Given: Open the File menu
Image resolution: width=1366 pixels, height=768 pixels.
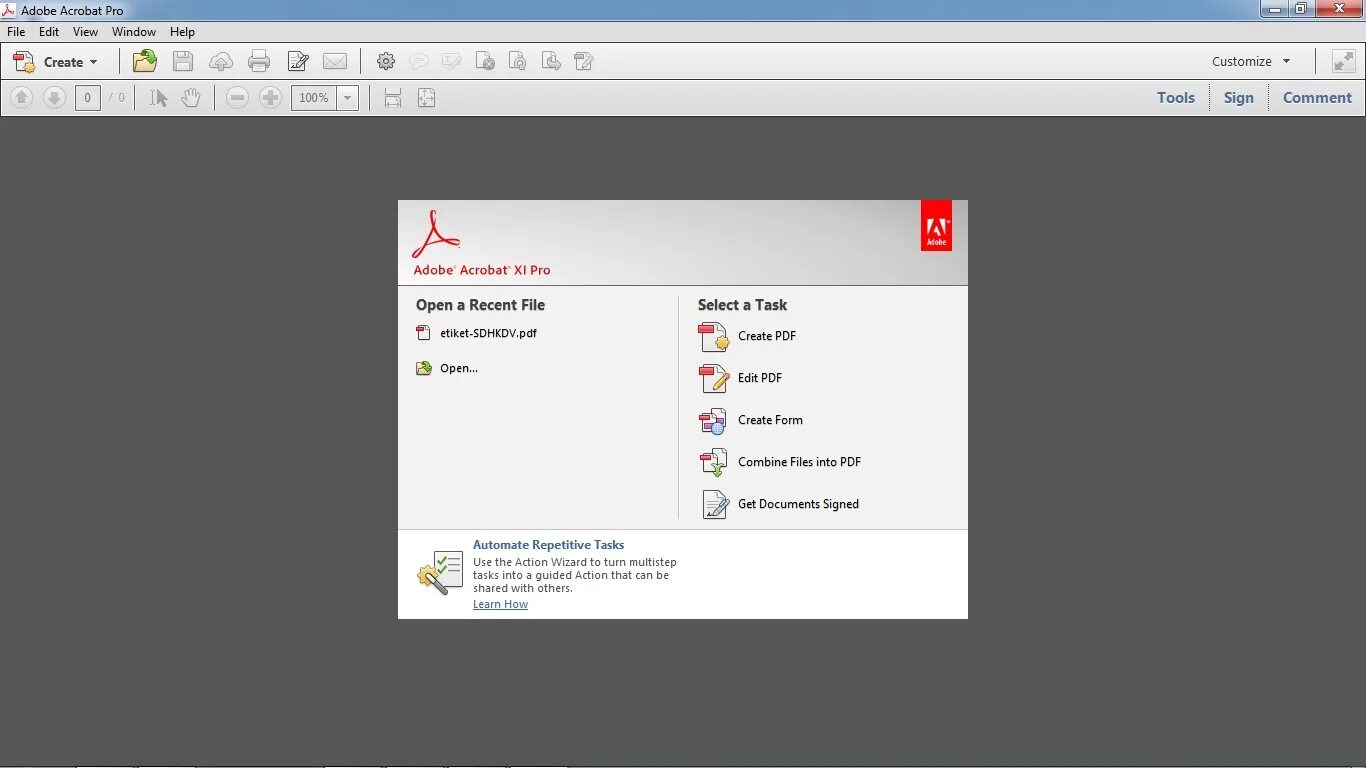Looking at the screenshot, I should [16, 32].
